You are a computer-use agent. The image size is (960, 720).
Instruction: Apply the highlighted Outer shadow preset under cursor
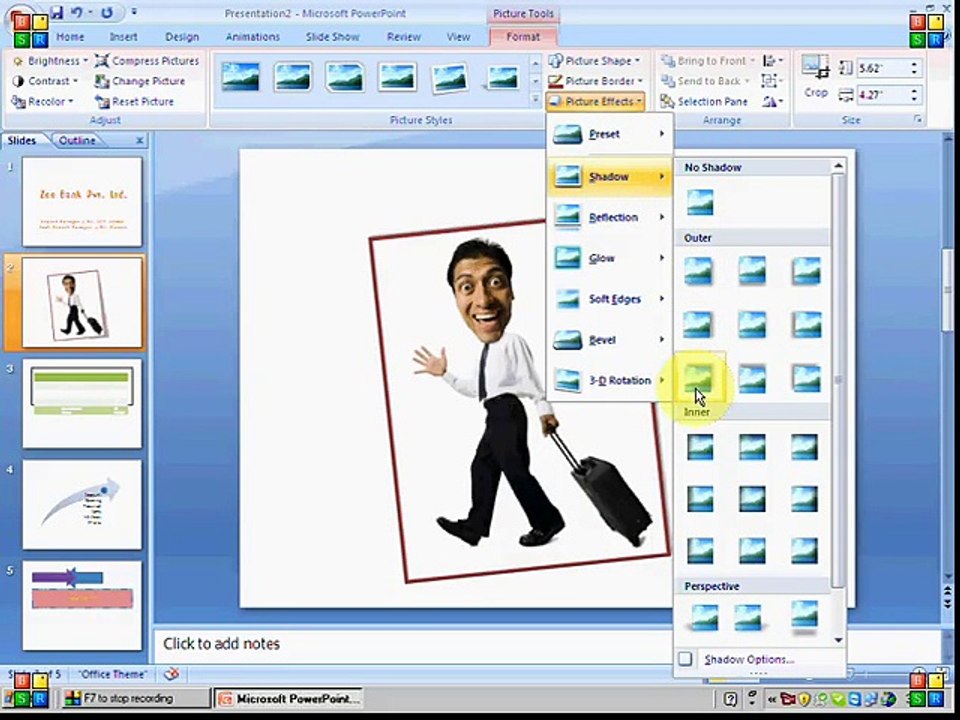700,377
